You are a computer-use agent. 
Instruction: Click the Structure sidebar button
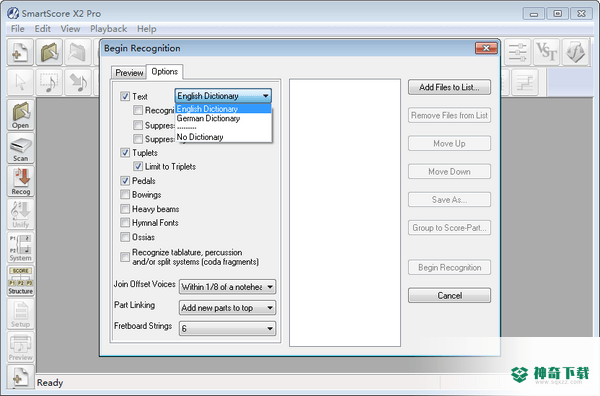click(20, 281)
